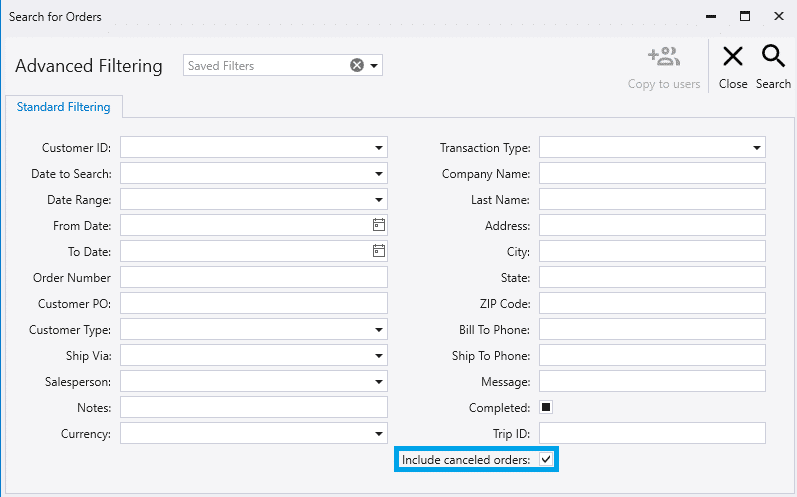
Task: Open the Salesperson dropdown list
Action: point(379,382)
